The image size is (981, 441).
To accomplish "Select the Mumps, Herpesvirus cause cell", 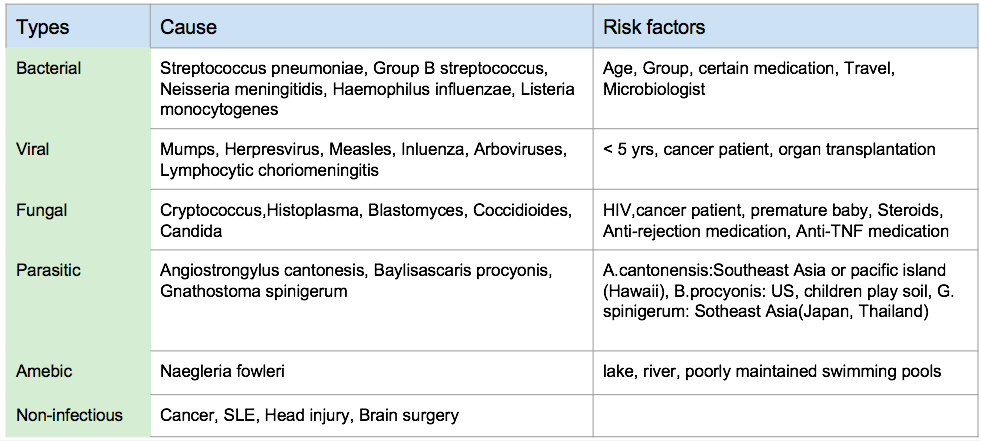I will click(362, 160).
